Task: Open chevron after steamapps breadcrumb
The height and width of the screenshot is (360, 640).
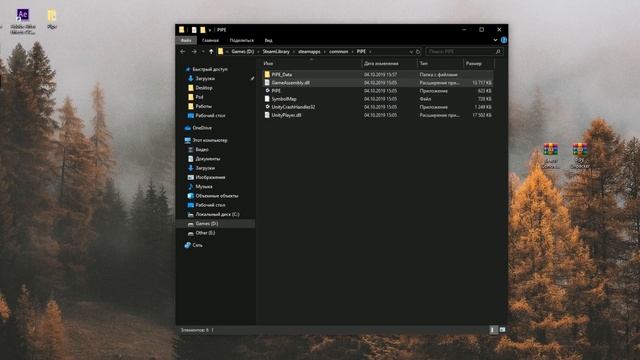Action: pos(325,52)
